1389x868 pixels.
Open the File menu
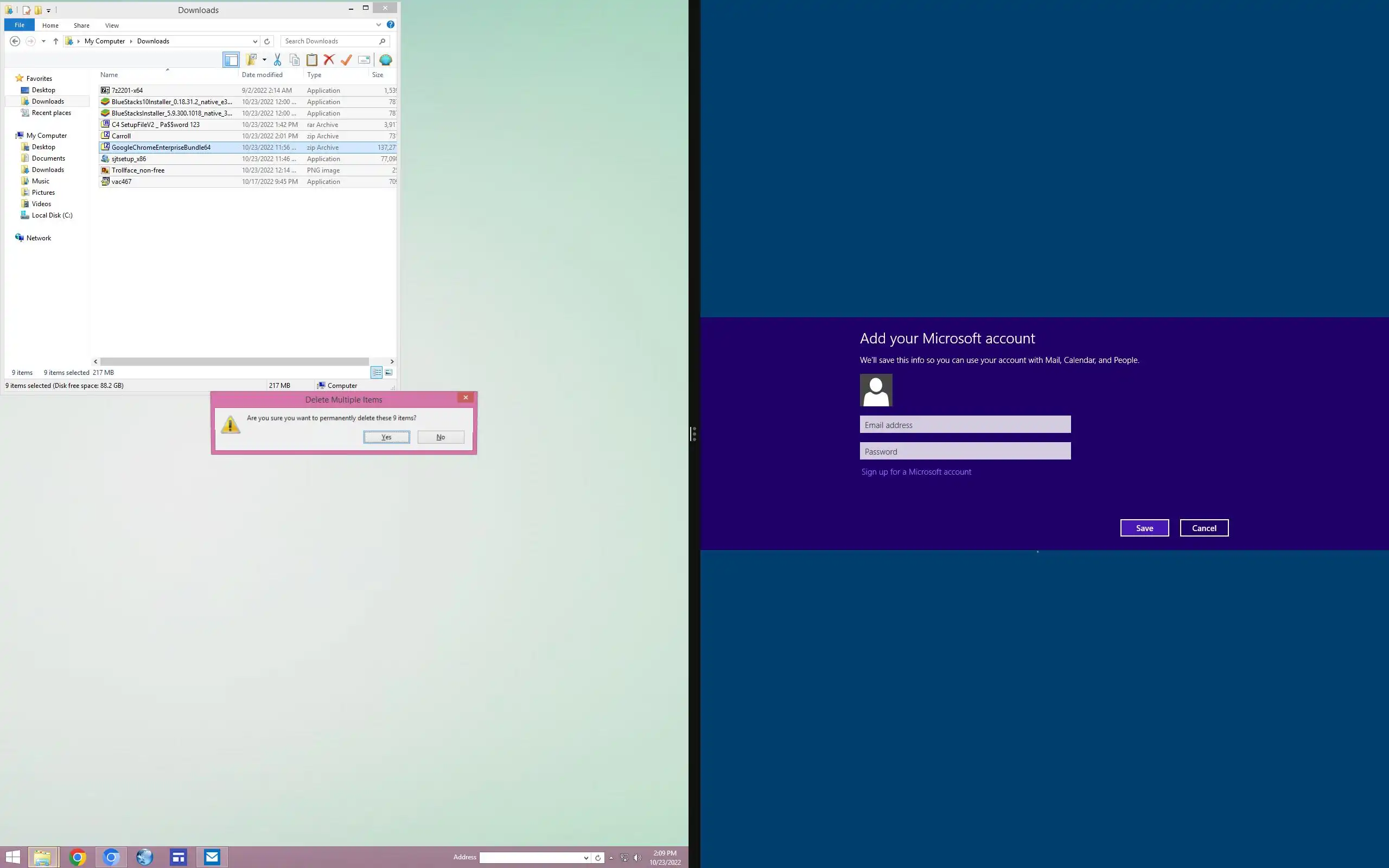click(20, 25)
